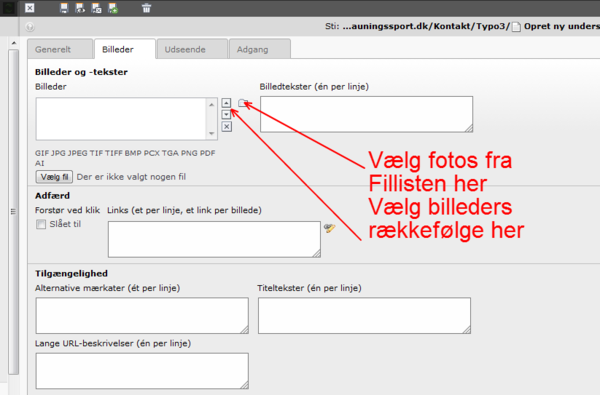Click the Opret ny page icon in path
600x395 pixels.
tap(517, 27)
